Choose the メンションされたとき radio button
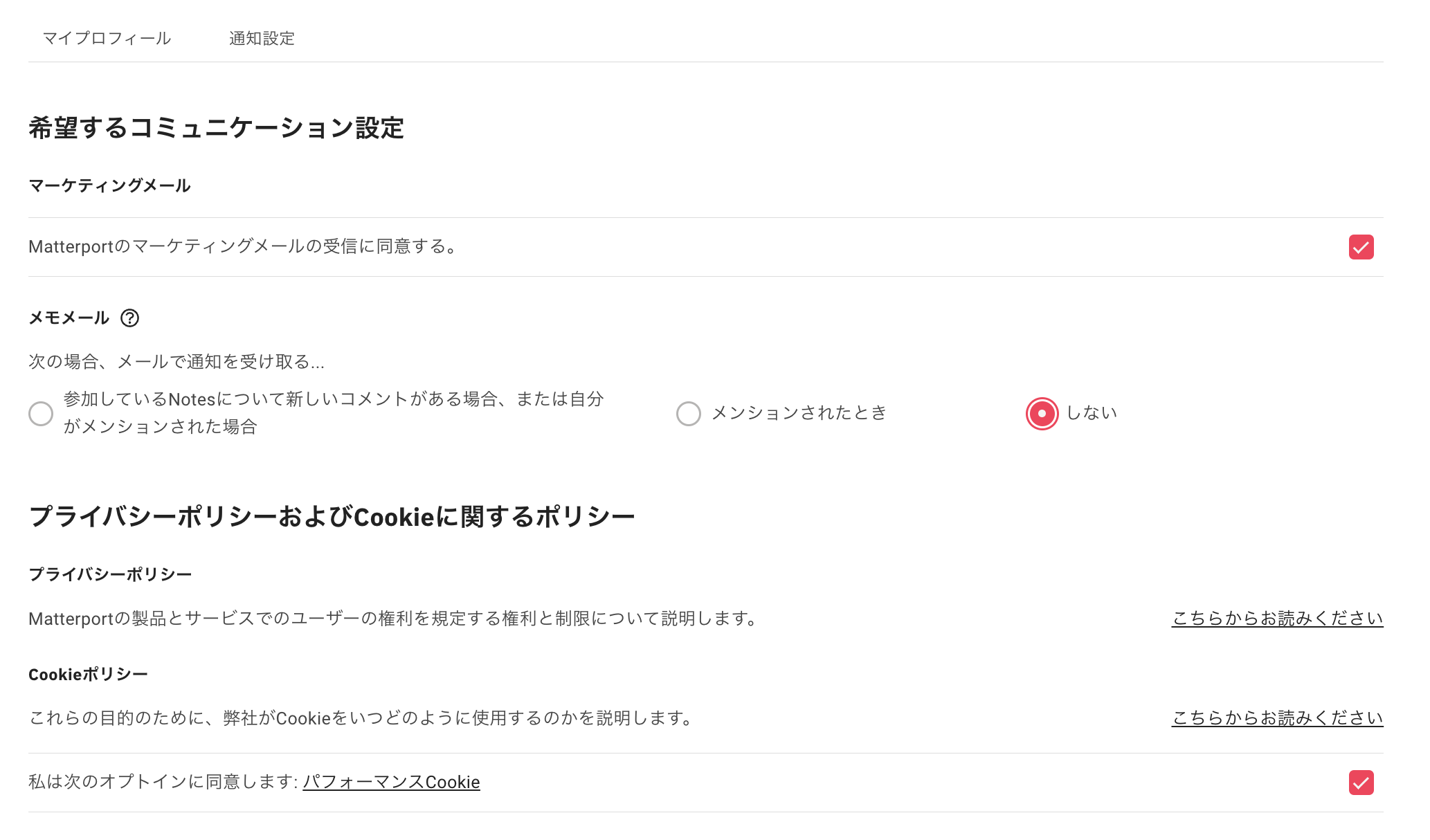The width and height of the screenshot is (1430, 840). point(689,413)
